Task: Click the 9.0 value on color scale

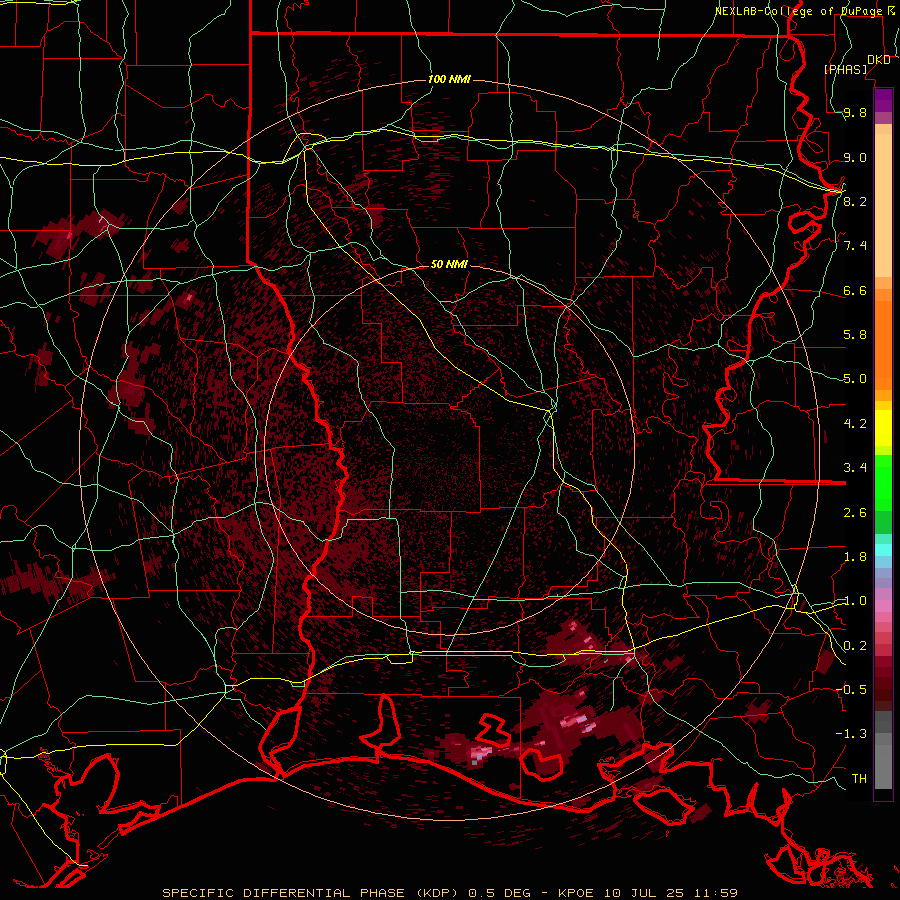Action: click(x=855, y=157)
